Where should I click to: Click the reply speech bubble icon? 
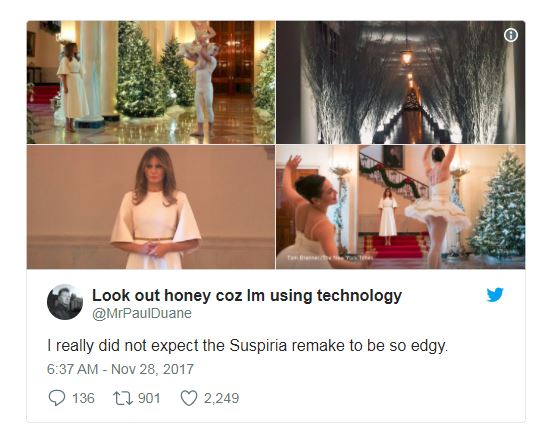click(x=57, y=398)
